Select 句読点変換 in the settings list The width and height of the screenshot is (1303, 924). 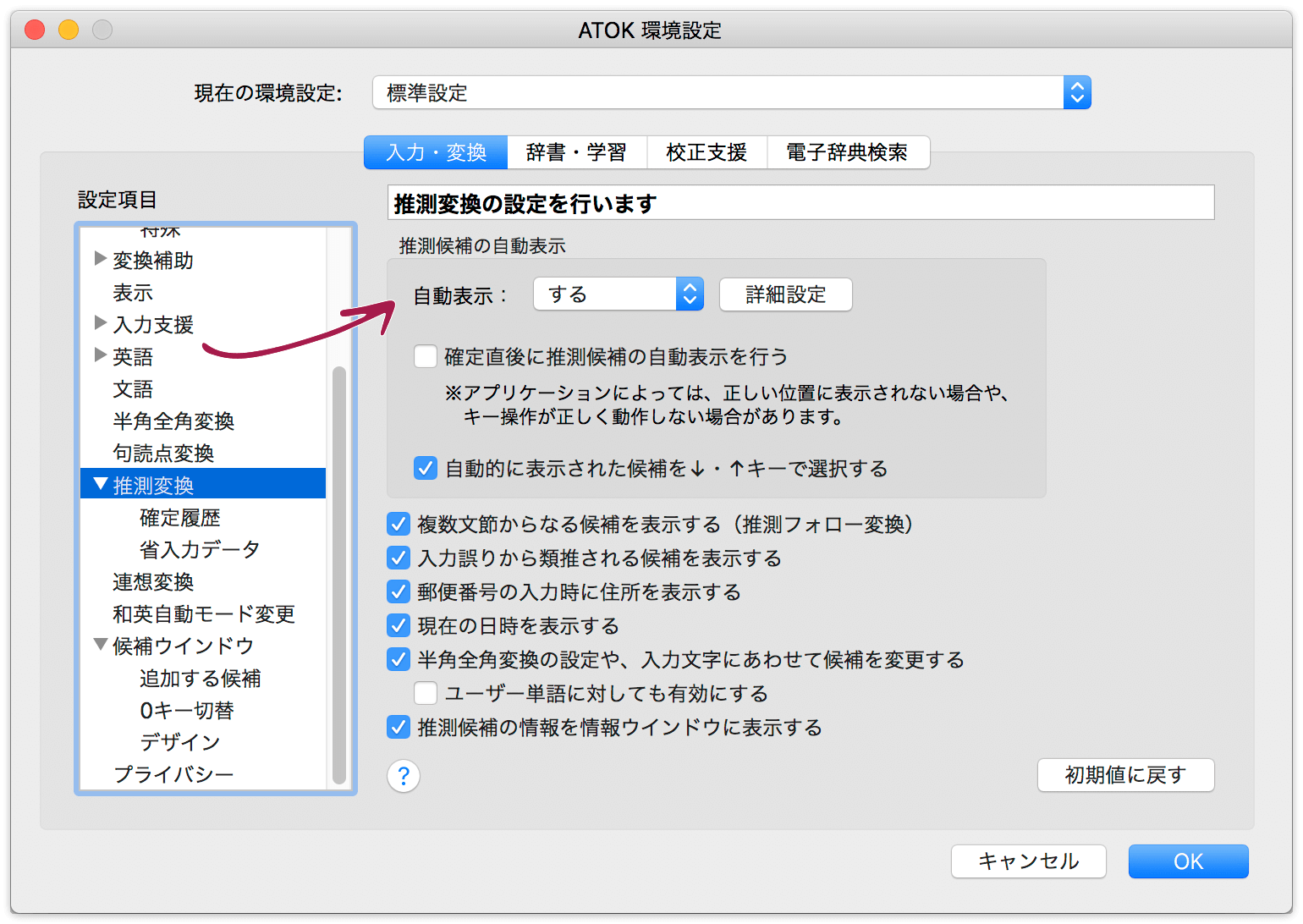tap(163, 454)
